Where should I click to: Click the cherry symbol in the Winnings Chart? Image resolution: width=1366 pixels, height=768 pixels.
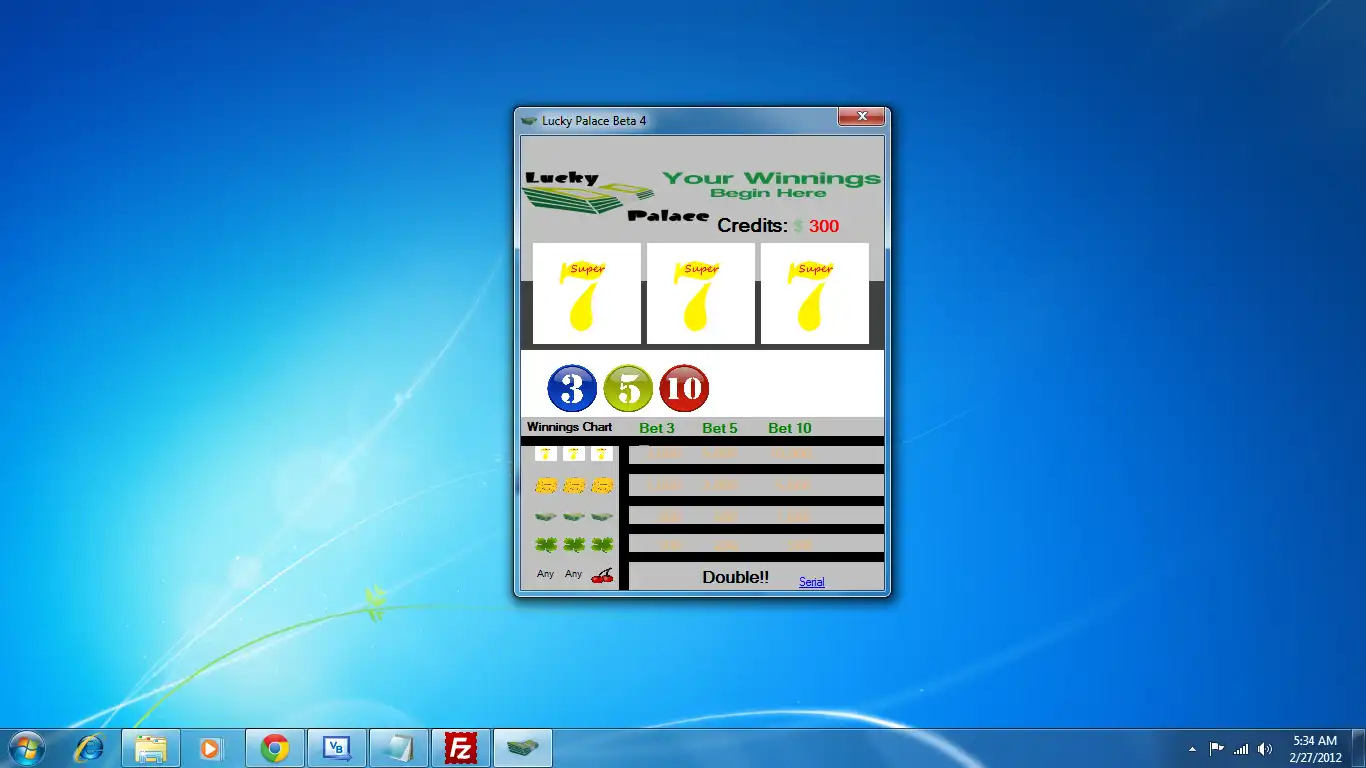pos(602,575)
